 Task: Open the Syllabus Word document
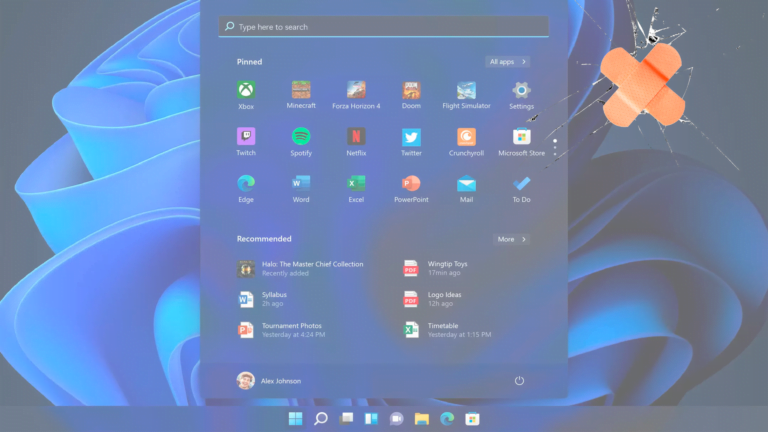(x=263, y=299)
